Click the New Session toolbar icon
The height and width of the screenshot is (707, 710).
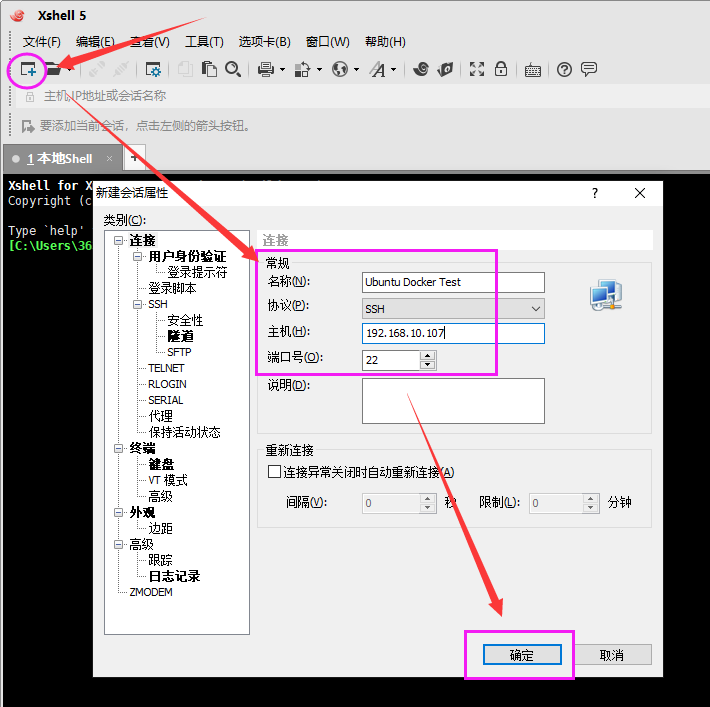click(28, 70)
